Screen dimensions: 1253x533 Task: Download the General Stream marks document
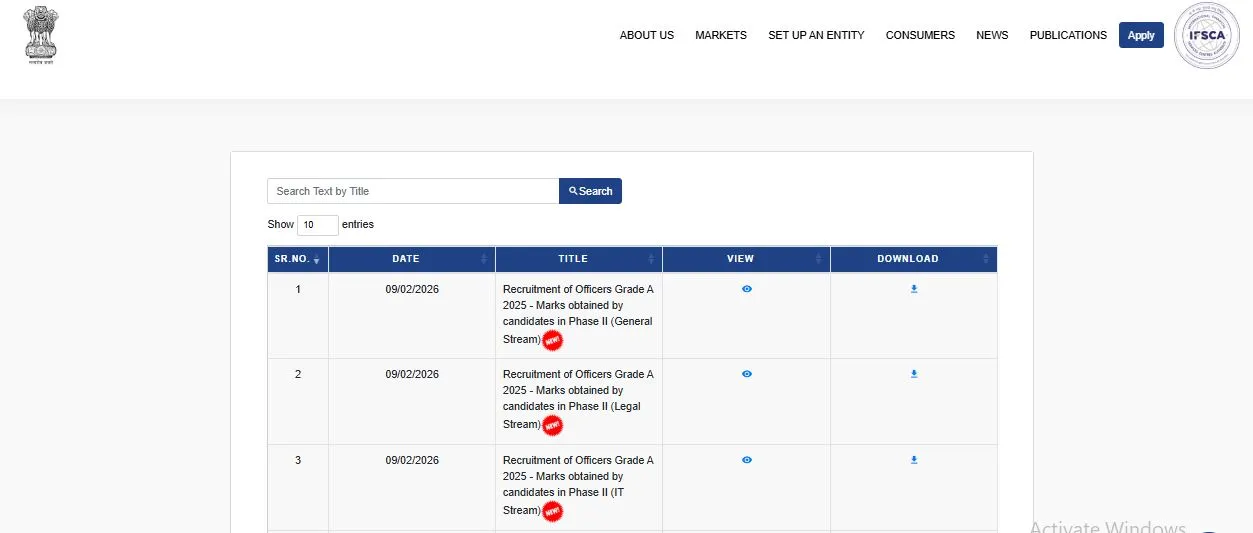click(913, 289)
